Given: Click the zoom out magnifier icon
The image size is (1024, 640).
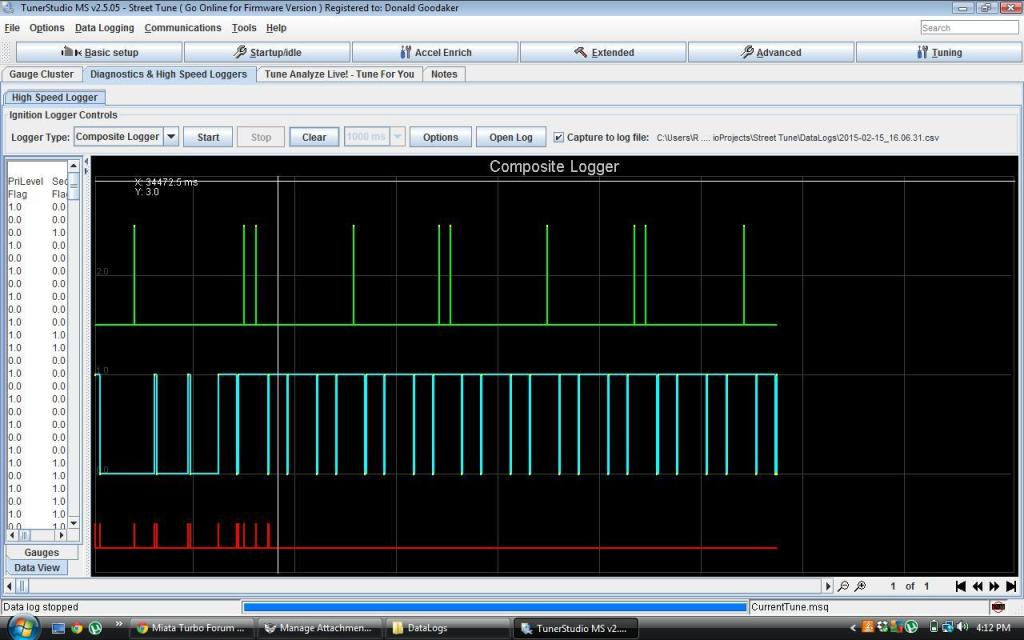Looking at the screenshot, I should (x=844, y=586).
